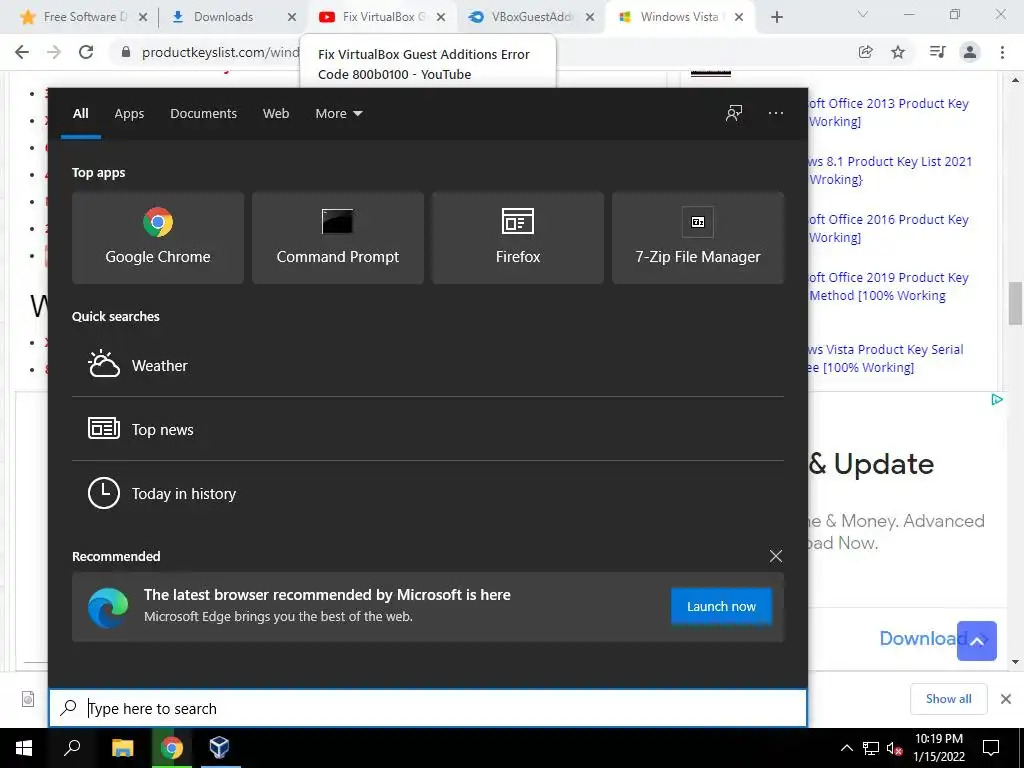Launch Command Prompt from Top apps
This screenshot has height=768, width=1024.
tap(338, 238)
